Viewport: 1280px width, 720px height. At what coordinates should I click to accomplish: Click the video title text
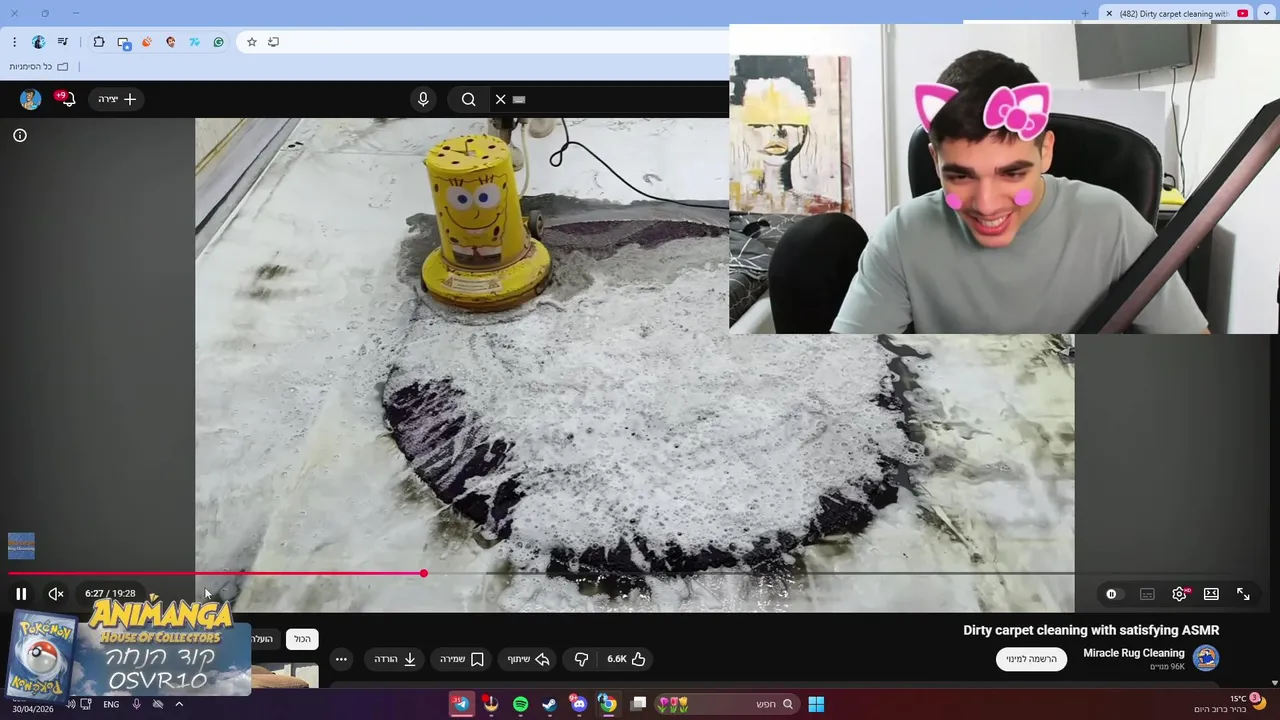(1091, 630)
